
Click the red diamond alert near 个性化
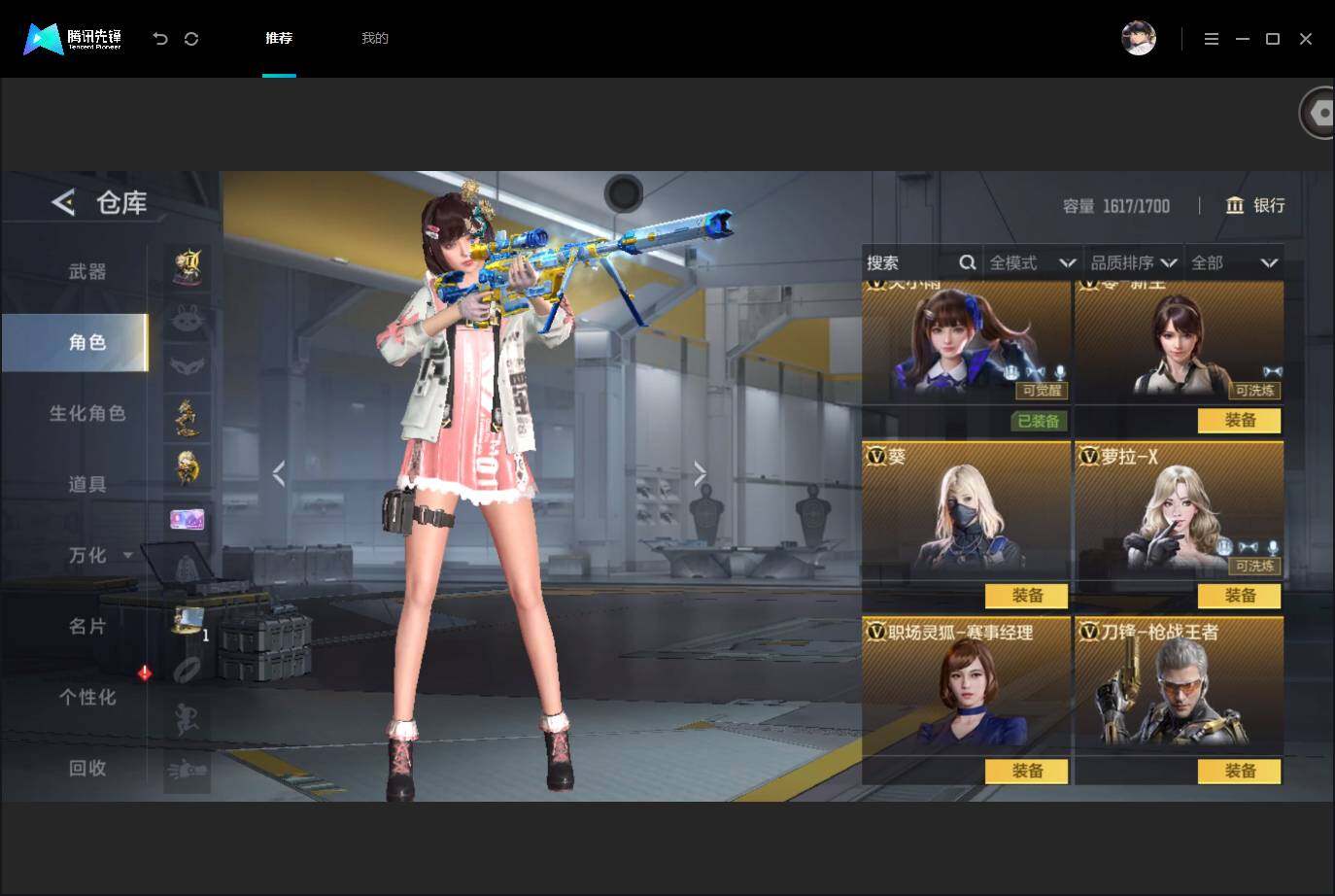pos(144,672)
